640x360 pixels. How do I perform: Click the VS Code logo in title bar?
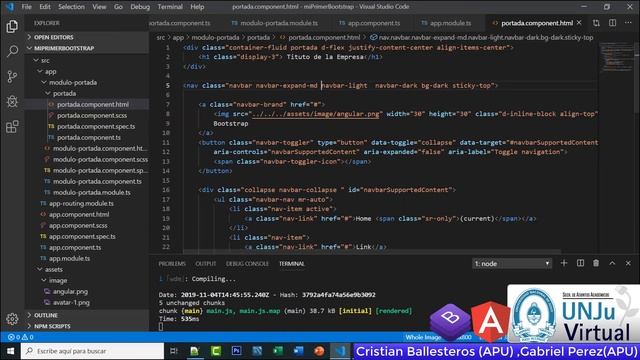pyautogui.click(x=9, y=7)
